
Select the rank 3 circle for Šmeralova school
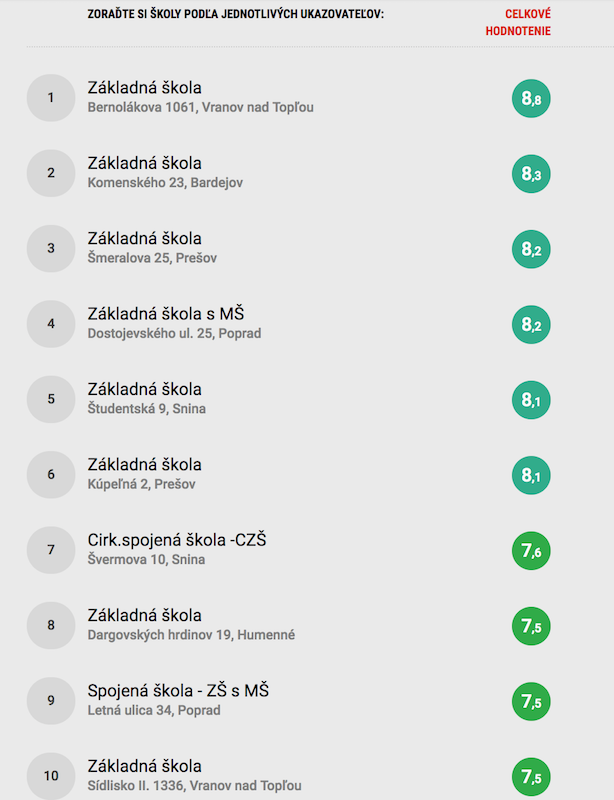point(51,248)
